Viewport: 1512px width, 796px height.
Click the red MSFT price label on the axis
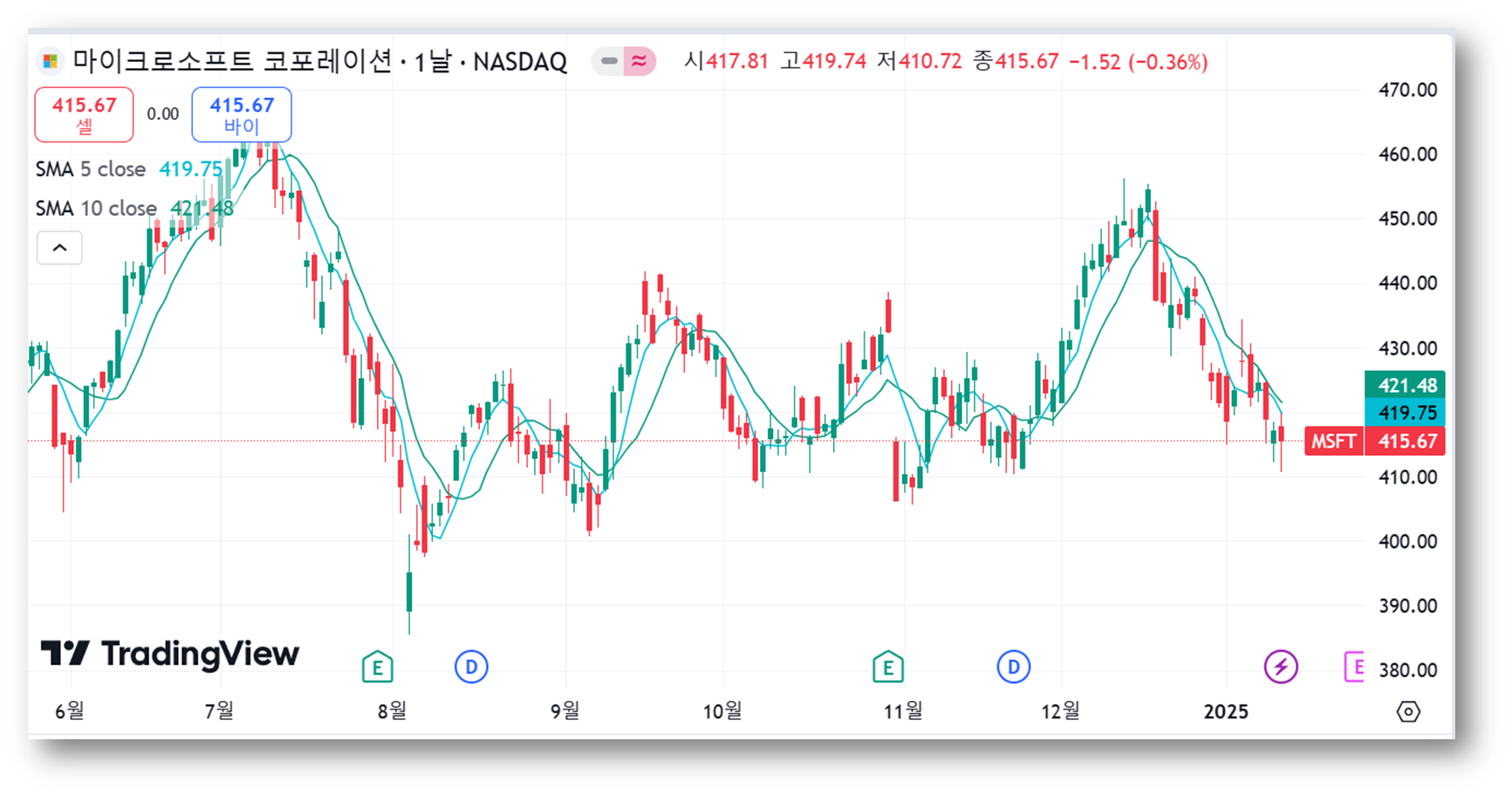click(1333, 442)
